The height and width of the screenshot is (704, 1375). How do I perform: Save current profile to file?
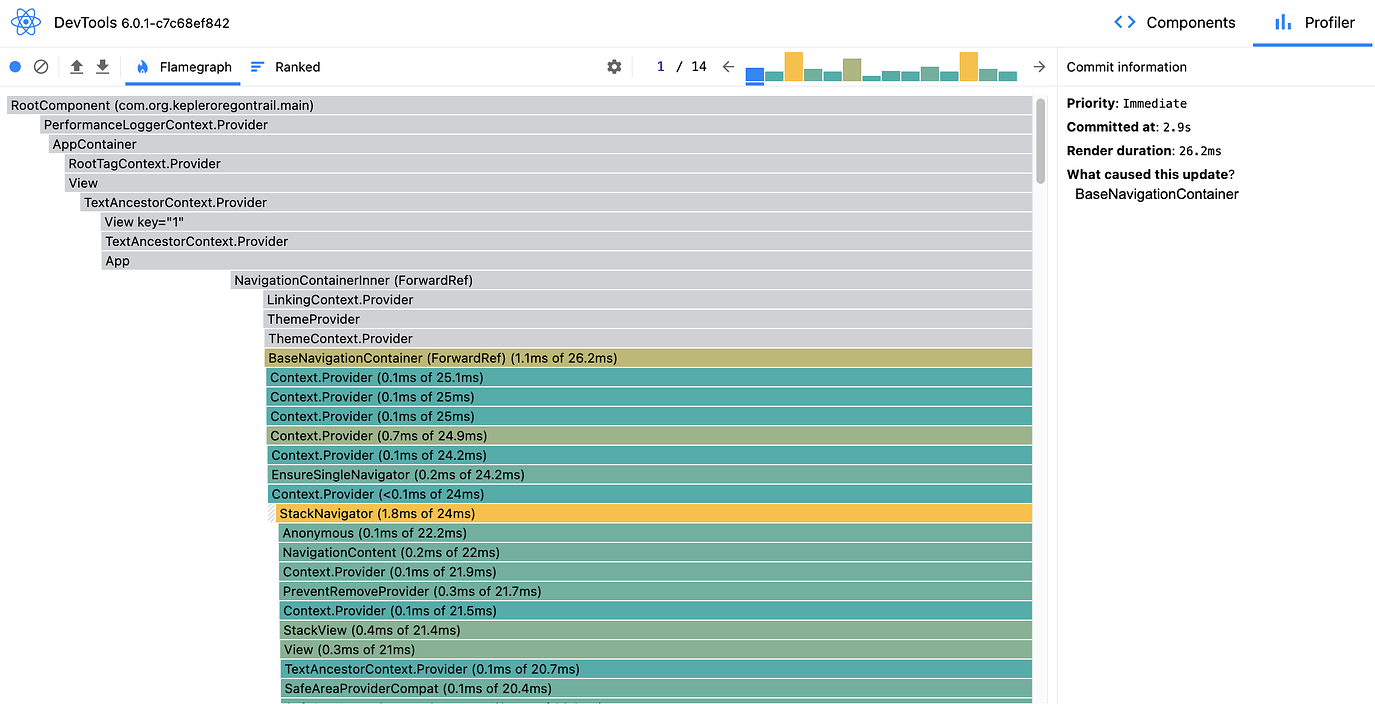click(103, 66)
